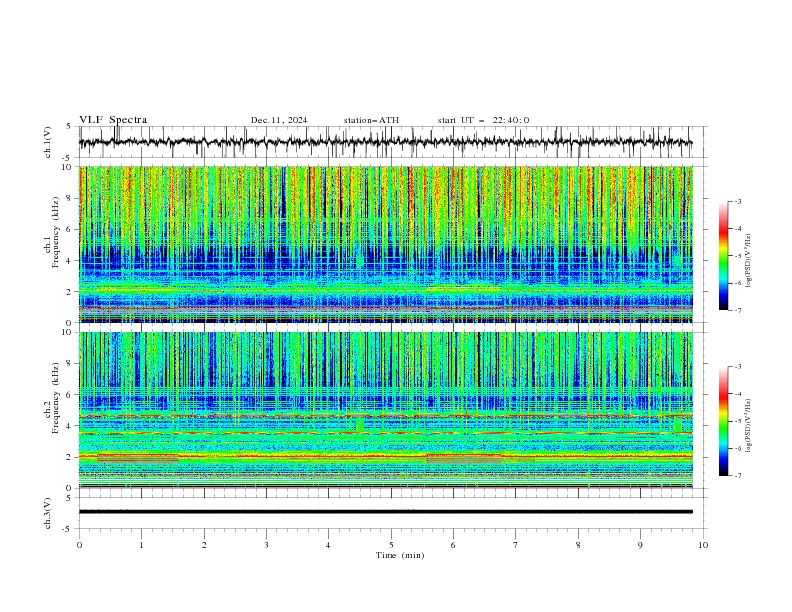Image resolution: width=792 pixels, height=612 pixels.
Task: Click the "5" tick on the time axis
Action: (x=391, y=545)
